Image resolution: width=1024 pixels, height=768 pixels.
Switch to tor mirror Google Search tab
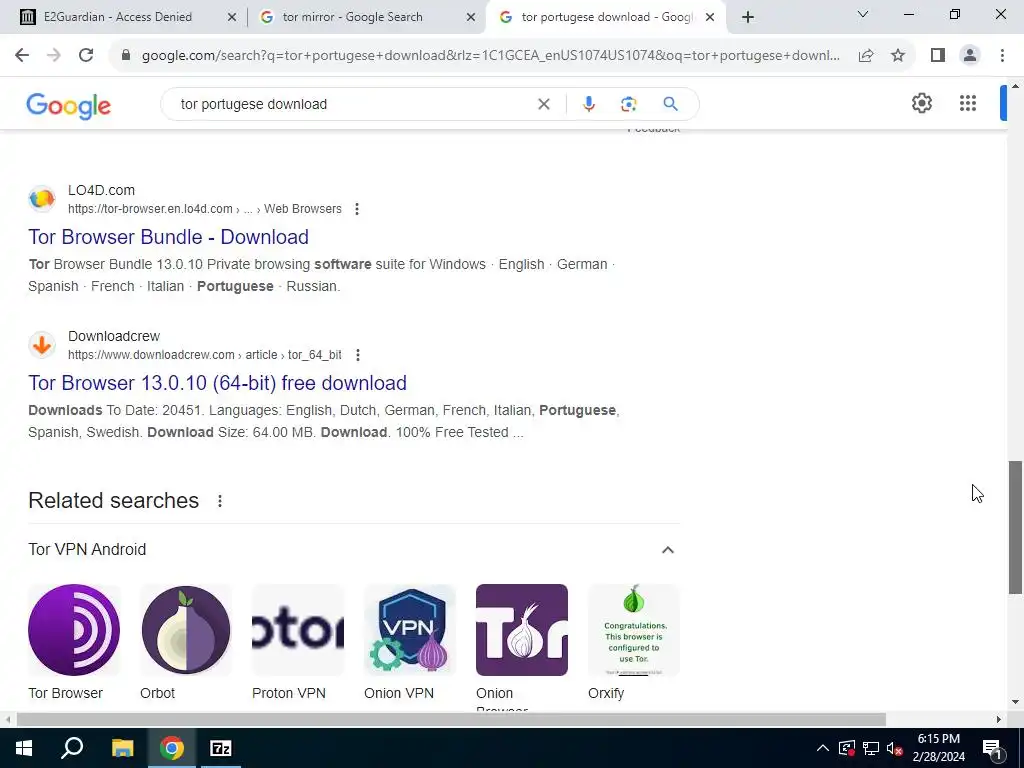tap(352, 17)
